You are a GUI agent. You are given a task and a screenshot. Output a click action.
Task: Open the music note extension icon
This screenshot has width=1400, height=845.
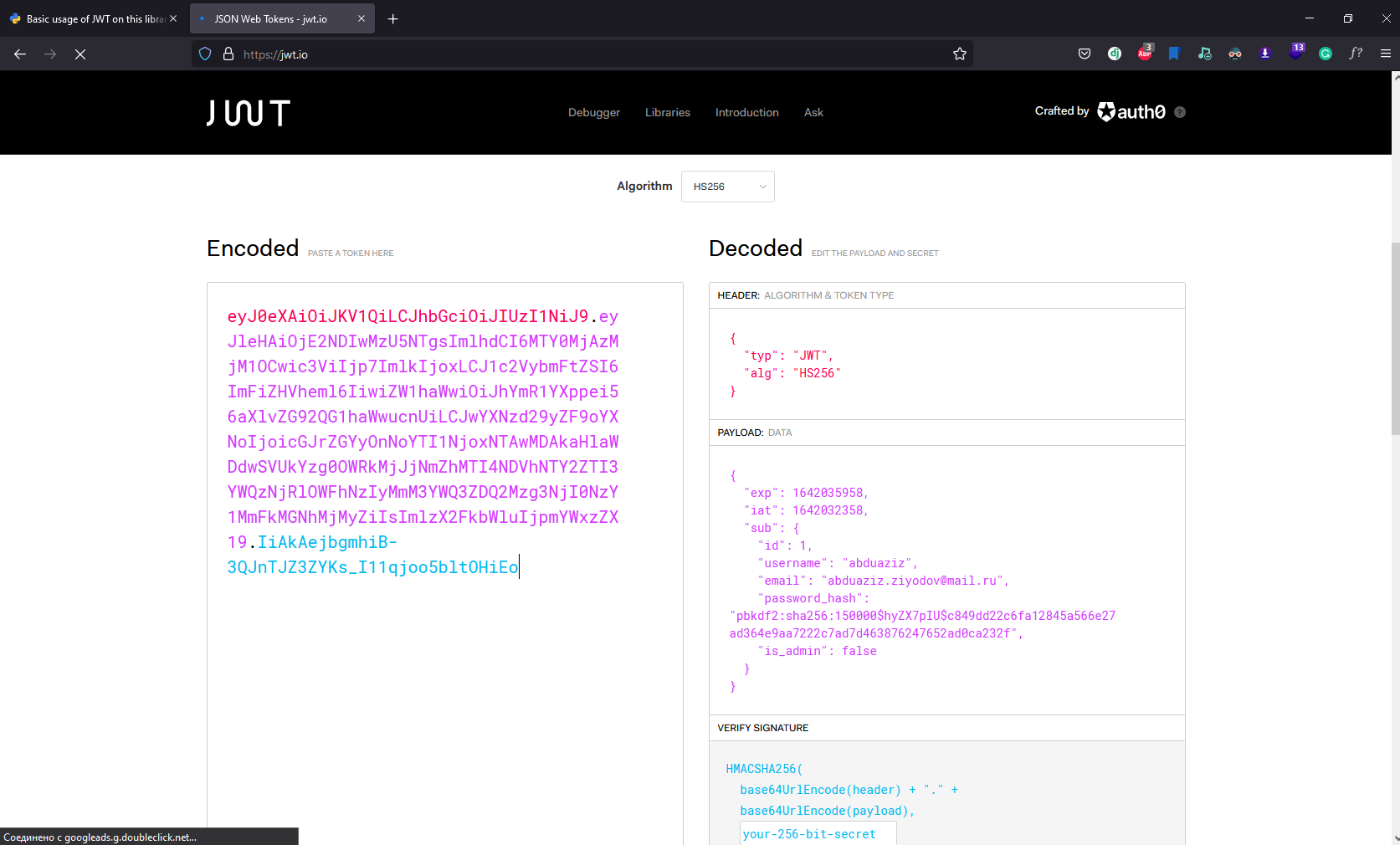click(1205, 54)
